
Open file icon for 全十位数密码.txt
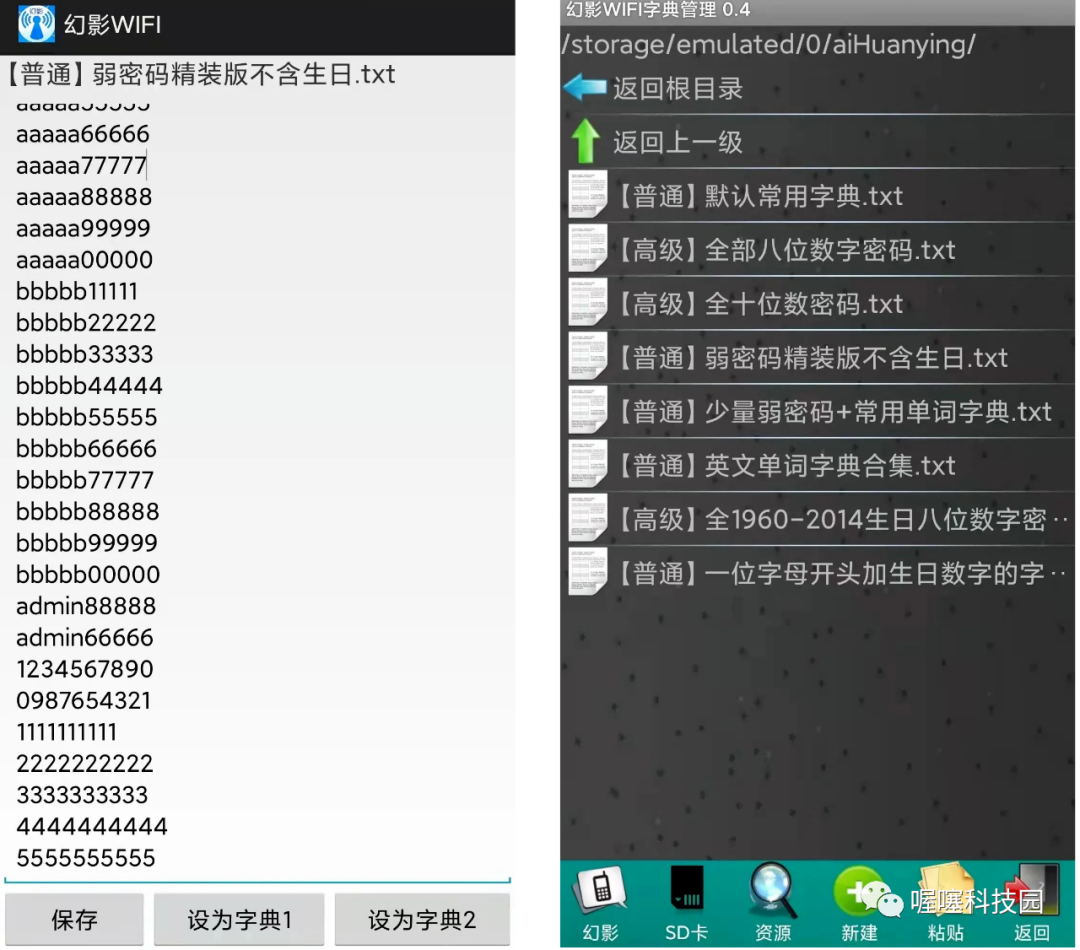tap(588, 303)
